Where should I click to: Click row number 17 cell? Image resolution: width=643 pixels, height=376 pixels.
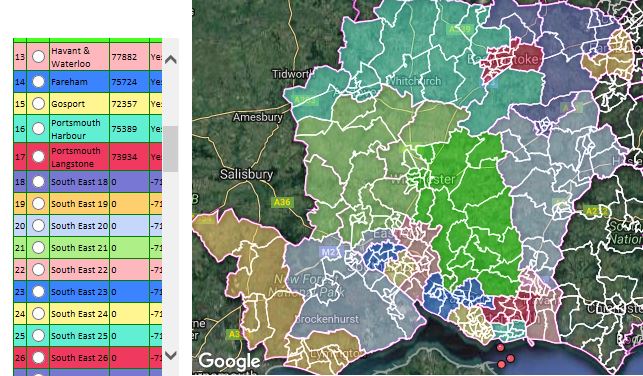[20, 157]
